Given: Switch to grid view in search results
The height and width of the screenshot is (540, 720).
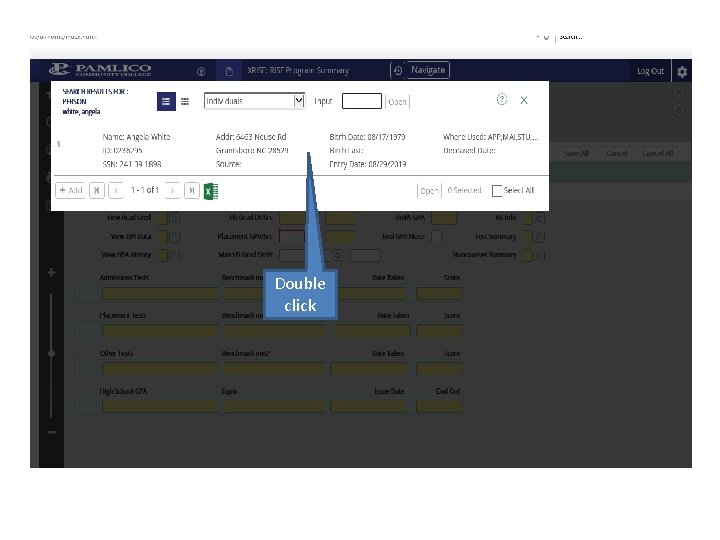Looking at the screenshot, I should point(185,101).
